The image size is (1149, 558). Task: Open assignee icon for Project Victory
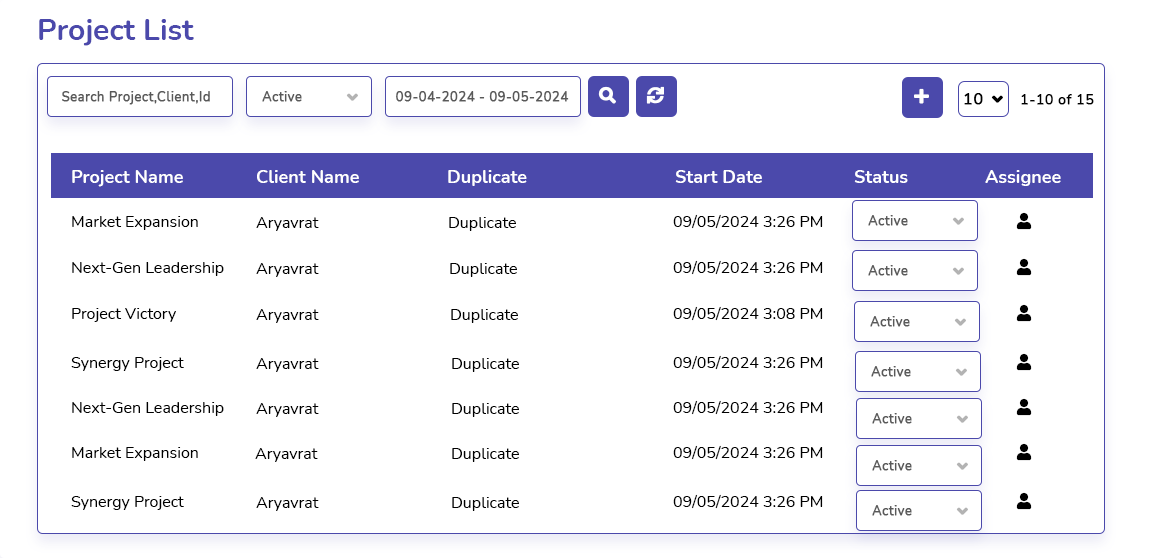(1024, 313)
